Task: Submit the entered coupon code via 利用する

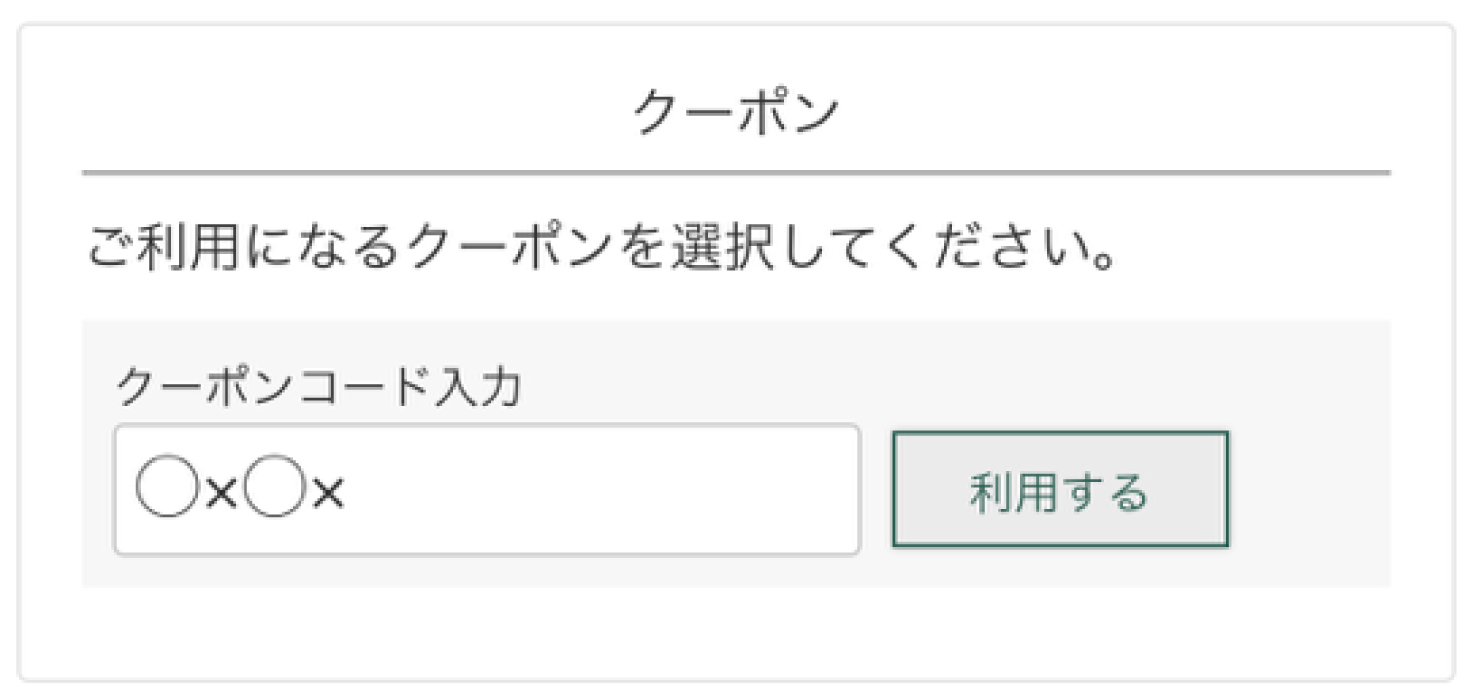Action: (1059, 490)
